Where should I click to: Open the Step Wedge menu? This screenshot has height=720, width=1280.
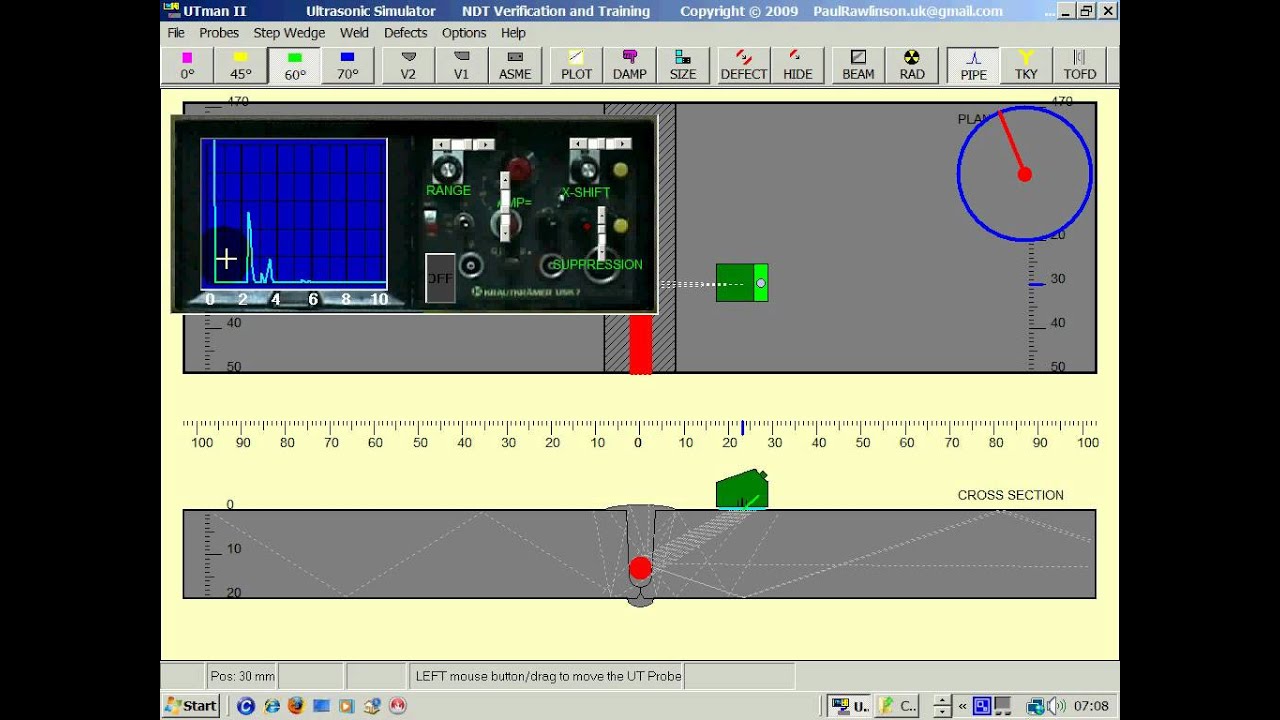pyautogui.click(x=289, y=33)
